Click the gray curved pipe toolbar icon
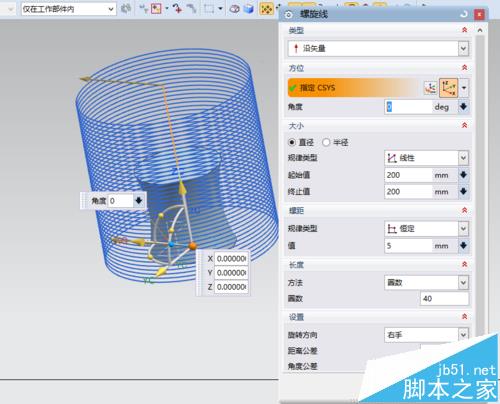The width and height of the screenshot is (500, 404). (191, 9)
